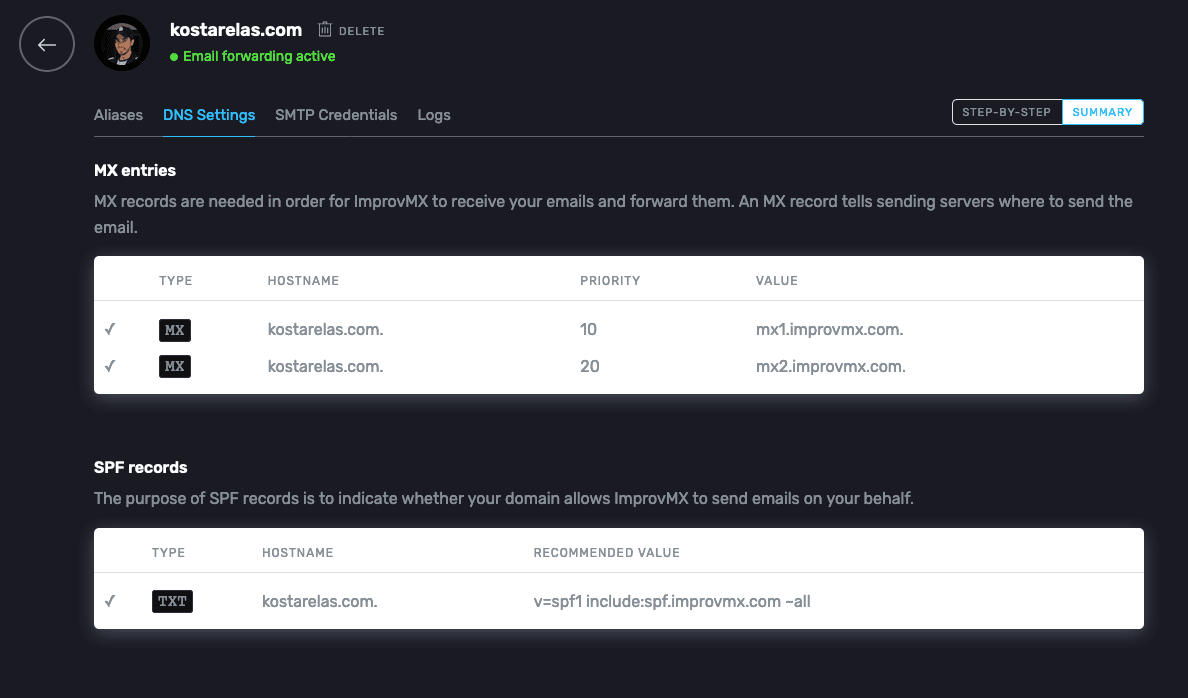Go to the Logs tab
The image size is (1188, 698).
(x=434, y=115)
